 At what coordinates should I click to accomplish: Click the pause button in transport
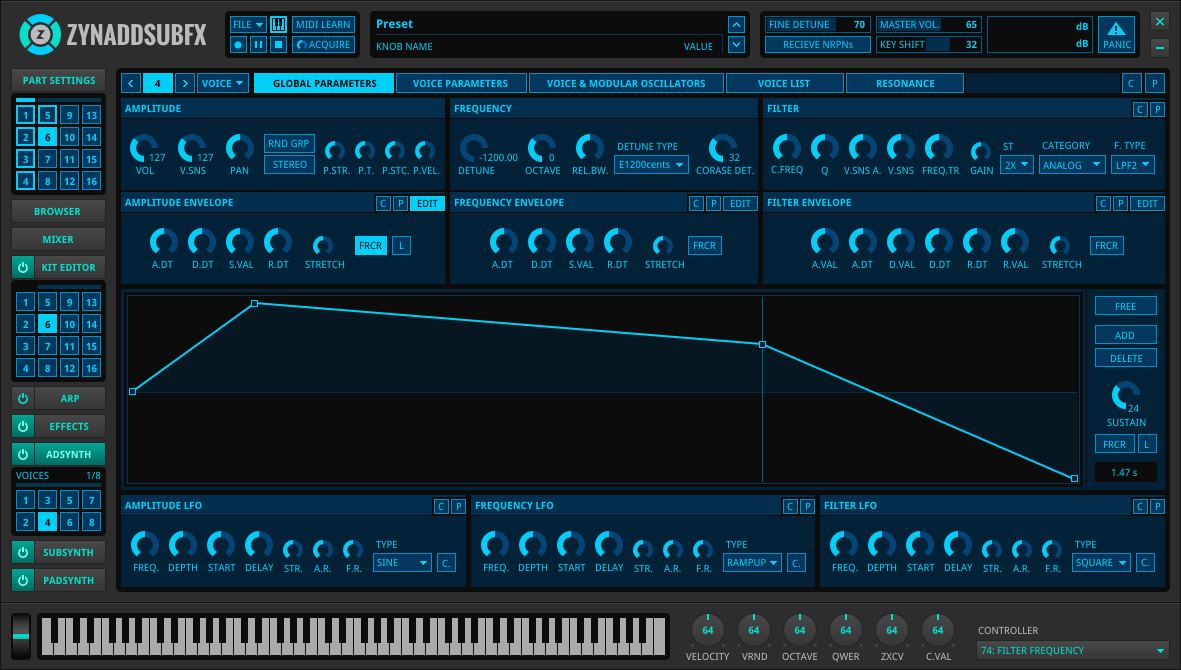pos(258,44)
